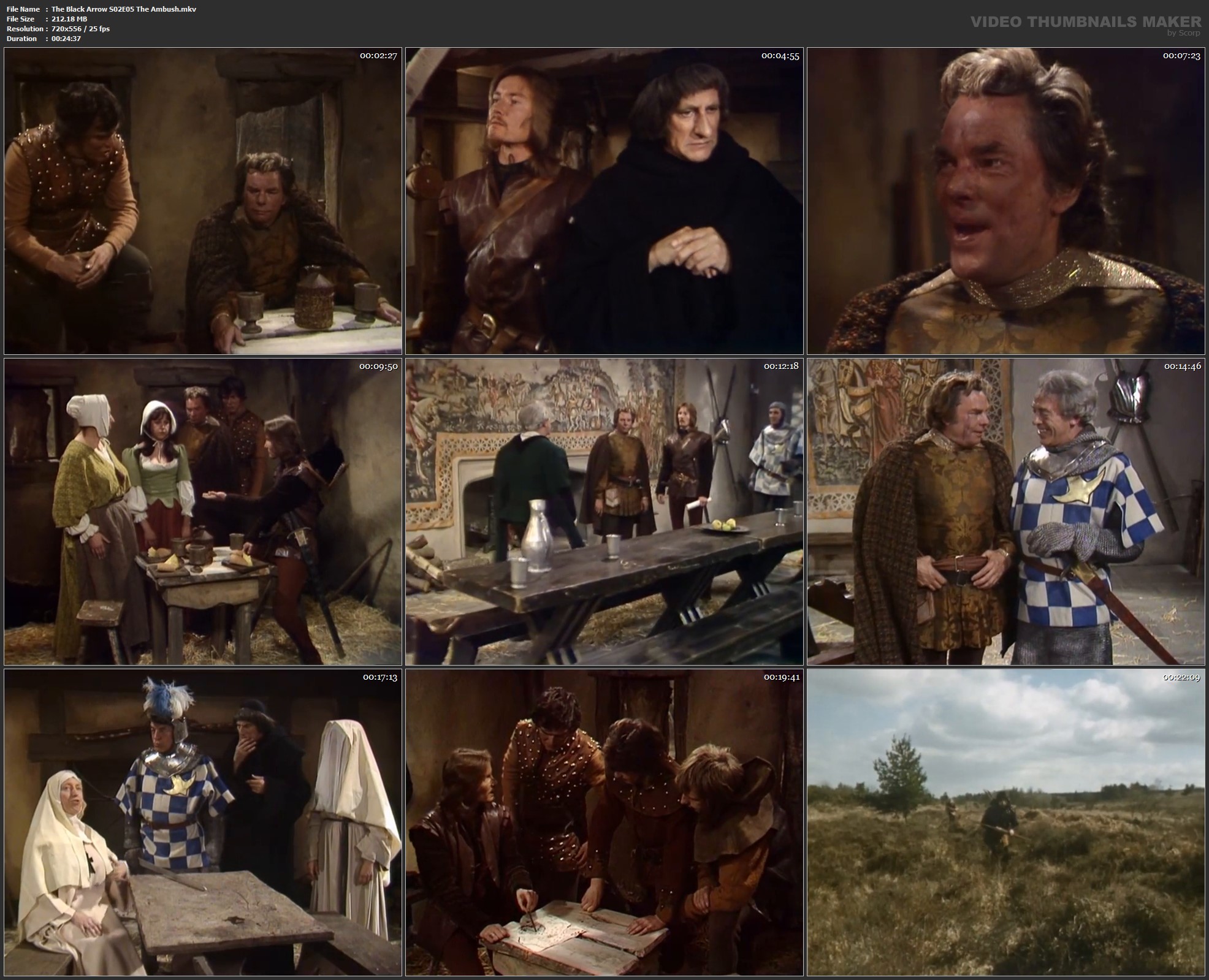Click the 00:17:13 timestamp label
The width and height of the screenshot is (1209, 980).
pyautogui.click(x=379, y=677)
